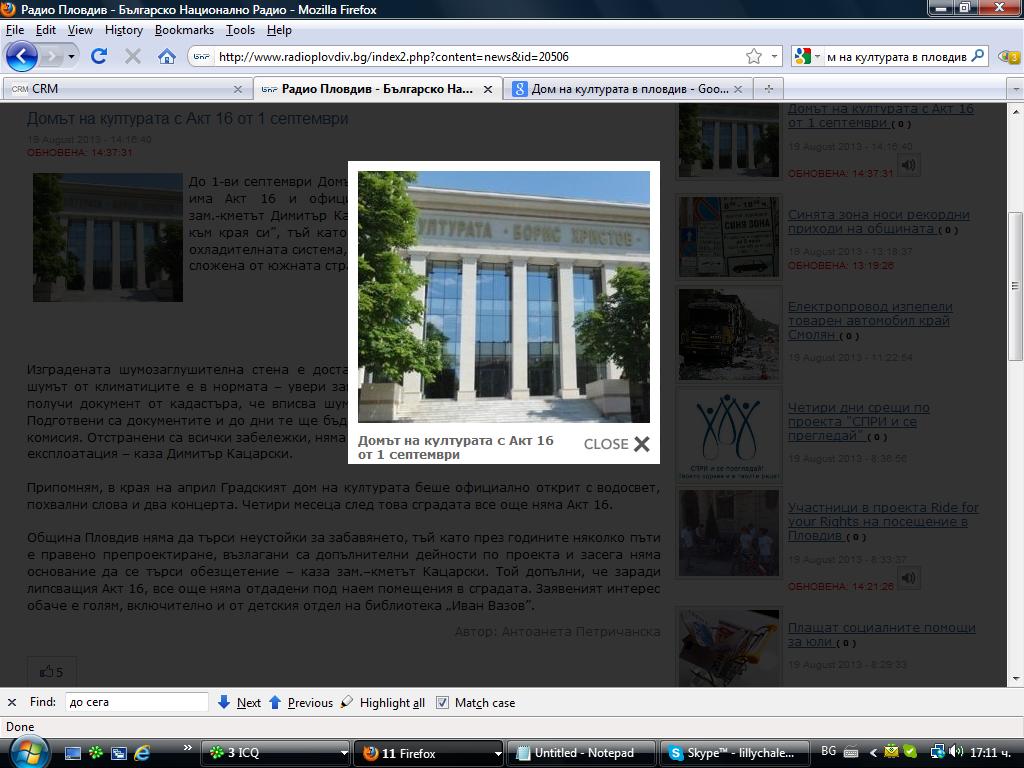Close the Радио Пловдив tab
Image resolution: width=1024 pixels, height=768 pixels.
(488, 89)
